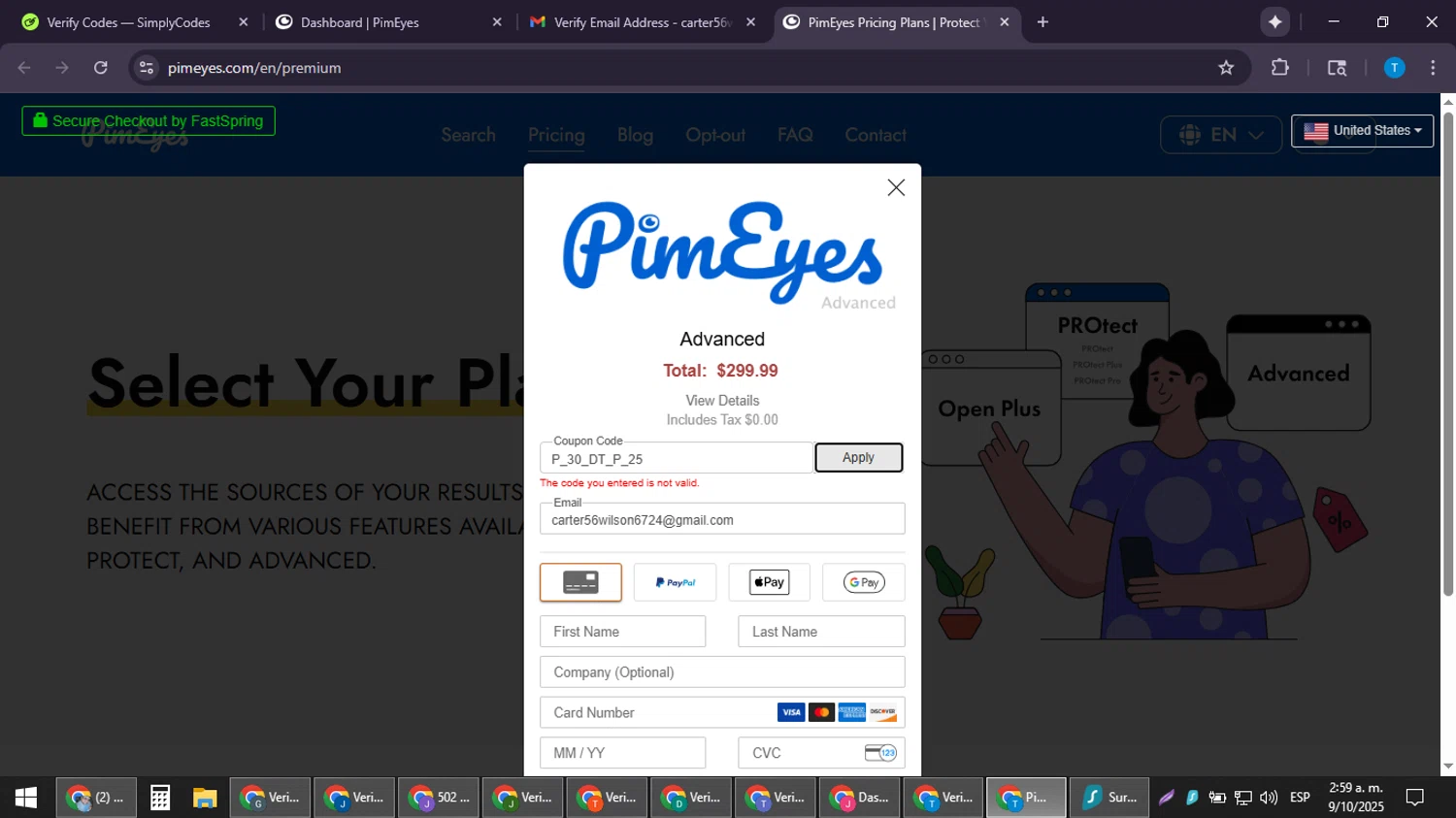This screenshot has width=1456, height=818.
Task: Choose Apple Pay payment option
Action: click(x=769, y=582)
